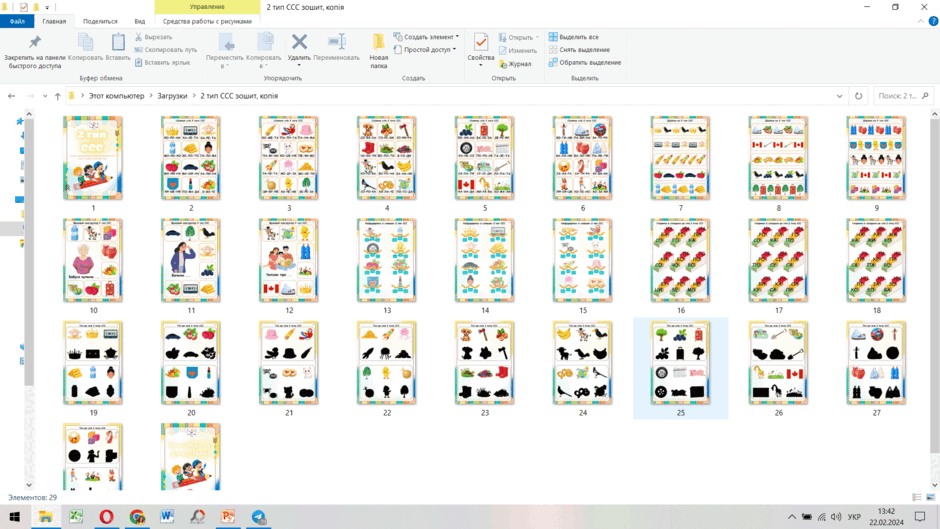Click the History command
The height and width of the screenshot is (529, 940).
coord(515,64)
